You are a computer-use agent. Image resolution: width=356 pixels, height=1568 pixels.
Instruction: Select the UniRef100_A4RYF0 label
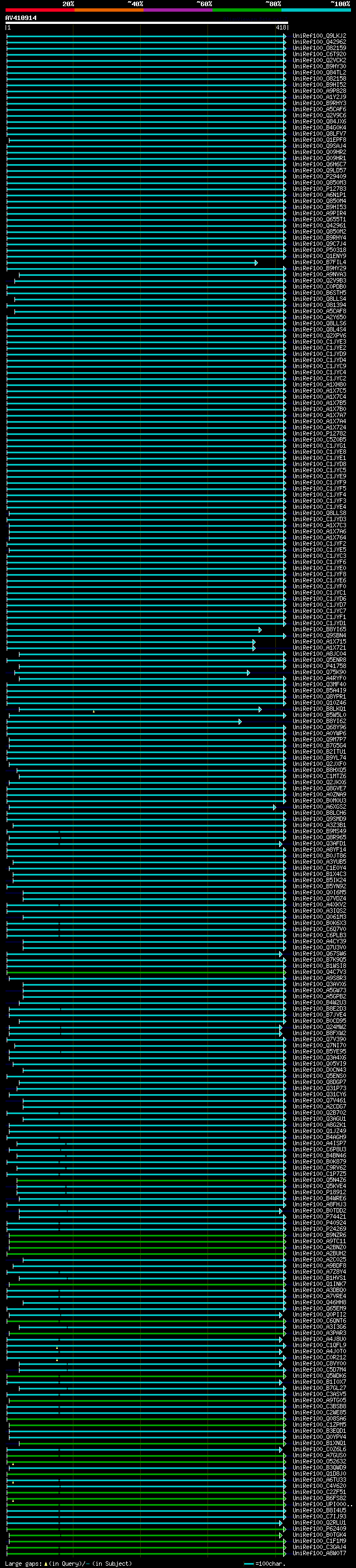point(319,679)
